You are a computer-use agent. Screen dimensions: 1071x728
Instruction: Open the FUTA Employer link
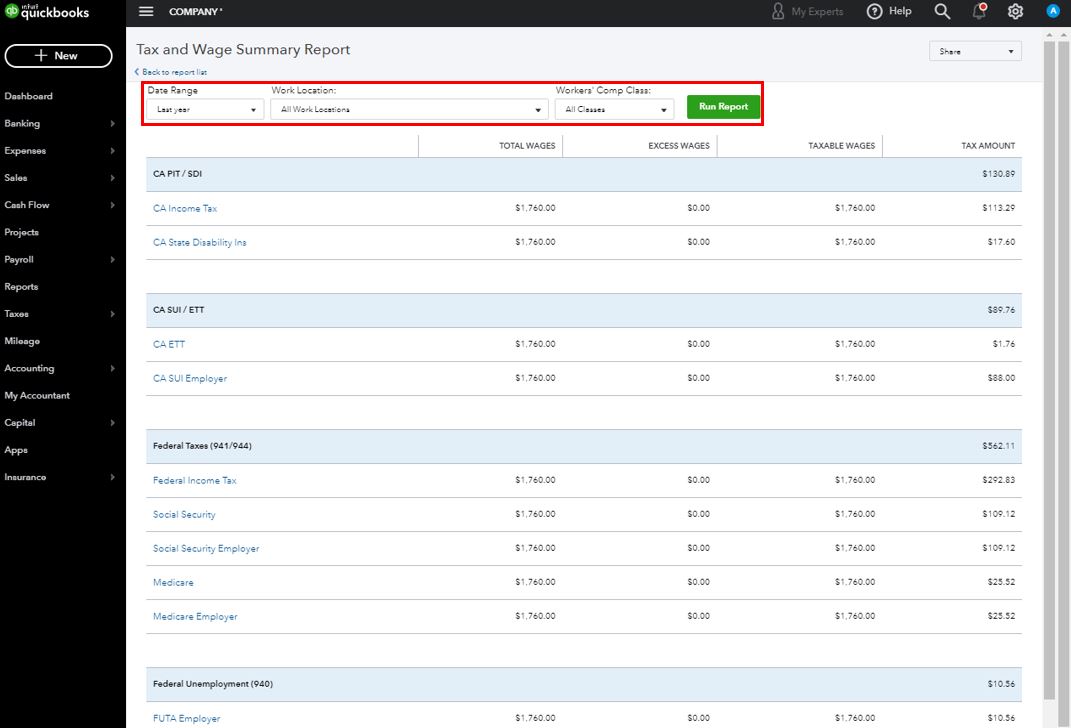[186, 718]
